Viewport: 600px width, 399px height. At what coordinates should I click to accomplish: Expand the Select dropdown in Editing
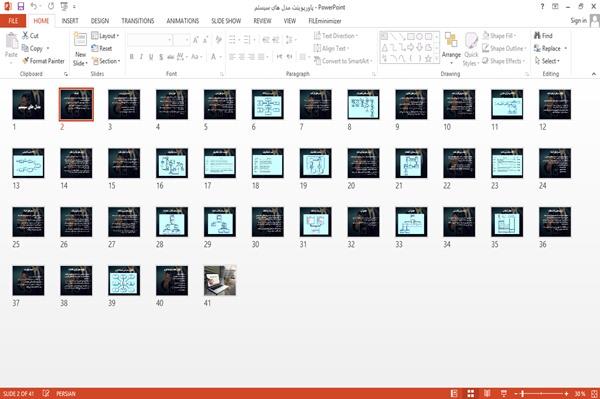tap(547, 61)
